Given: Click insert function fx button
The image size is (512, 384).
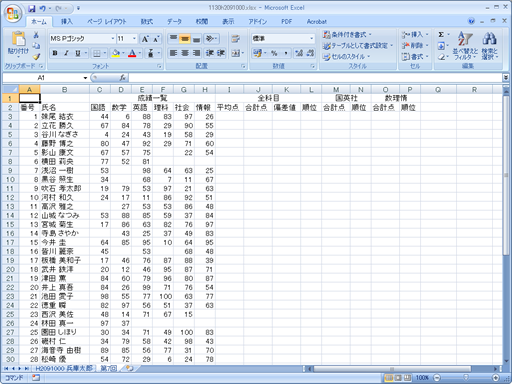Looking at the screenshot, I should click(123, 78).
